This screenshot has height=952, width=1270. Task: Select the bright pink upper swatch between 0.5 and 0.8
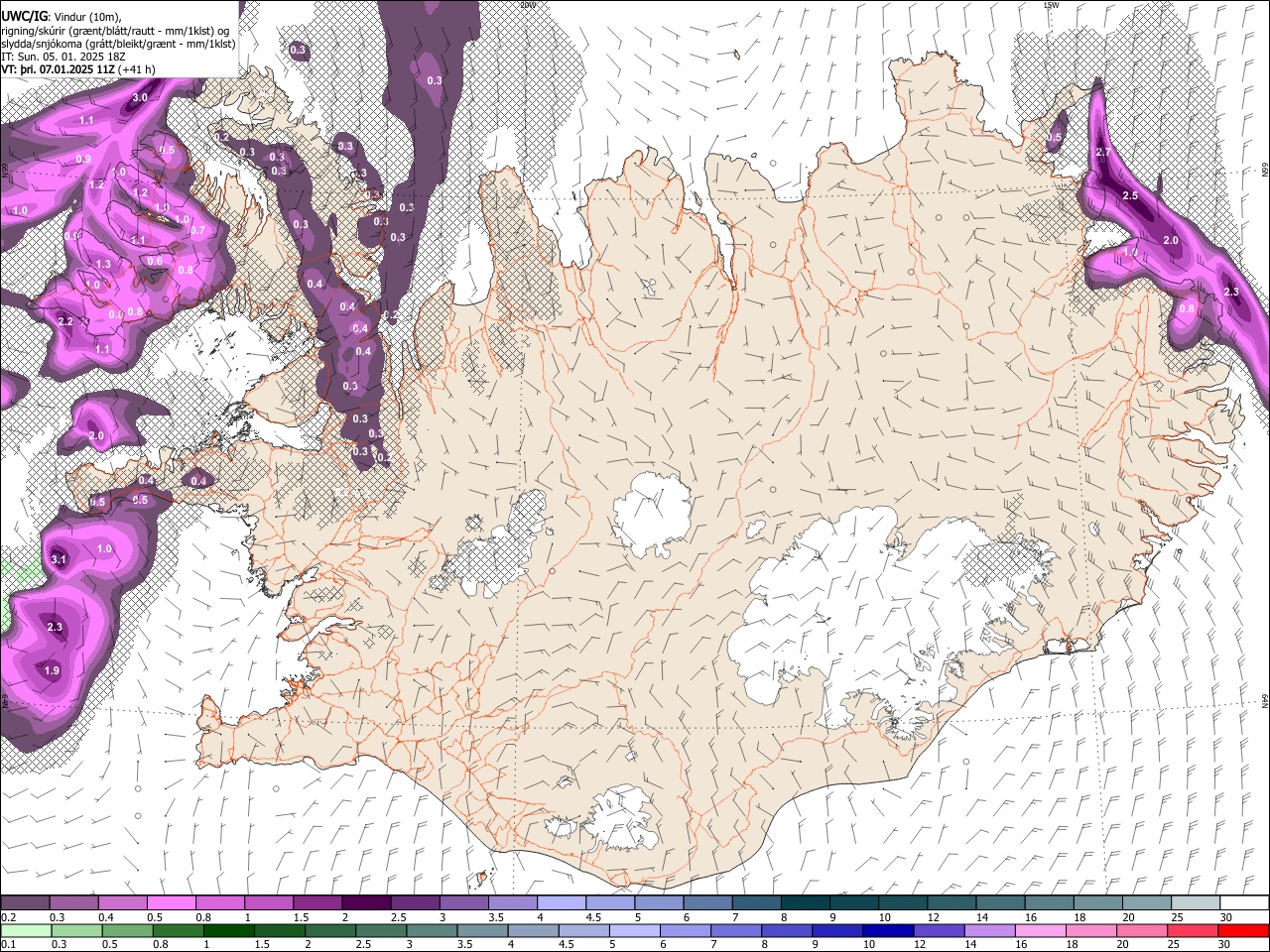tap(172, 903)
